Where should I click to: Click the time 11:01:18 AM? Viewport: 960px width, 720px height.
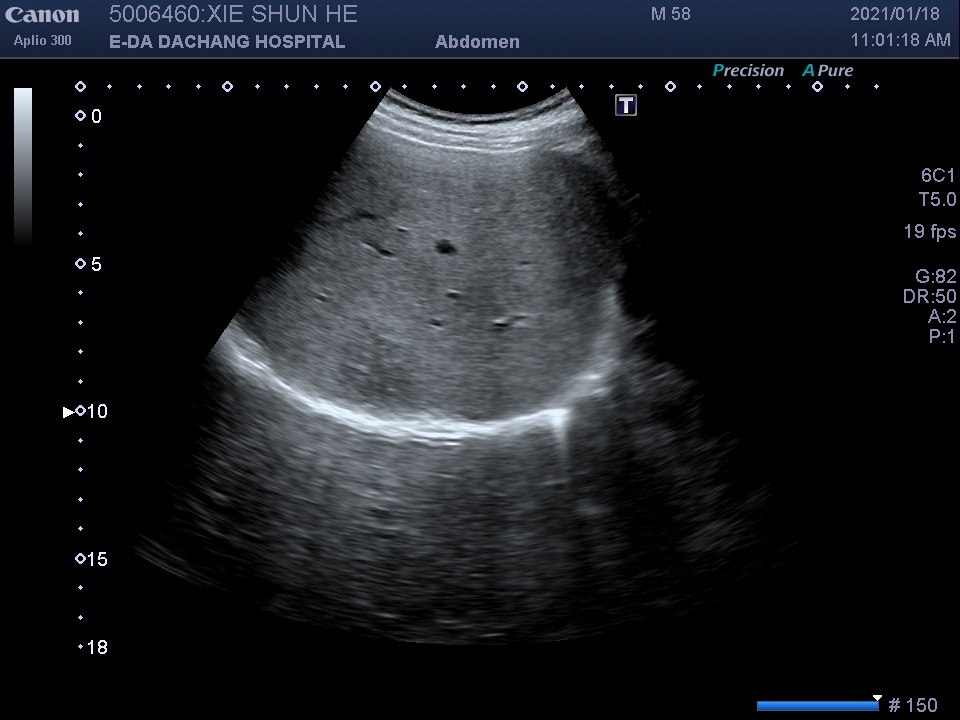(x=901, y=40)
